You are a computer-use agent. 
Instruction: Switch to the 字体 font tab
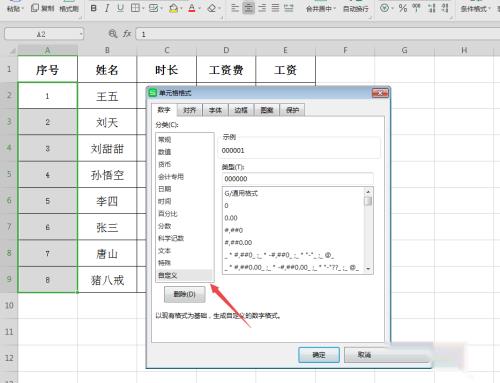click(215, 110)
